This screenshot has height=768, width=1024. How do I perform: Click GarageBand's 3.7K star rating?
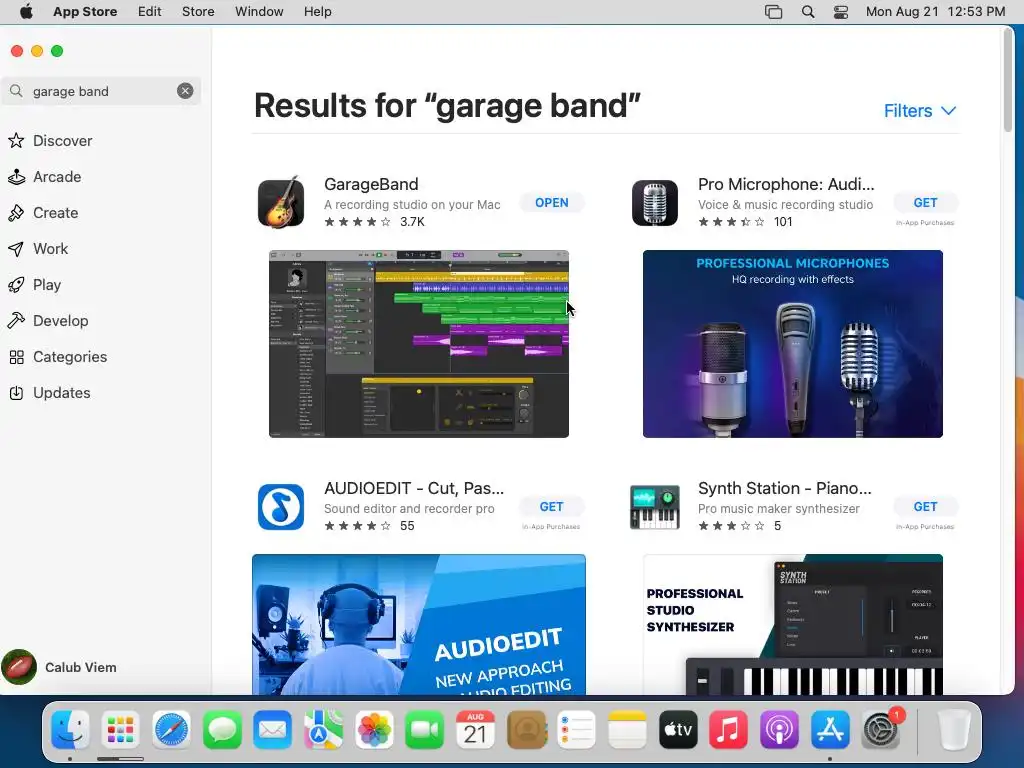pyautogui.click(x=374, y=222)
